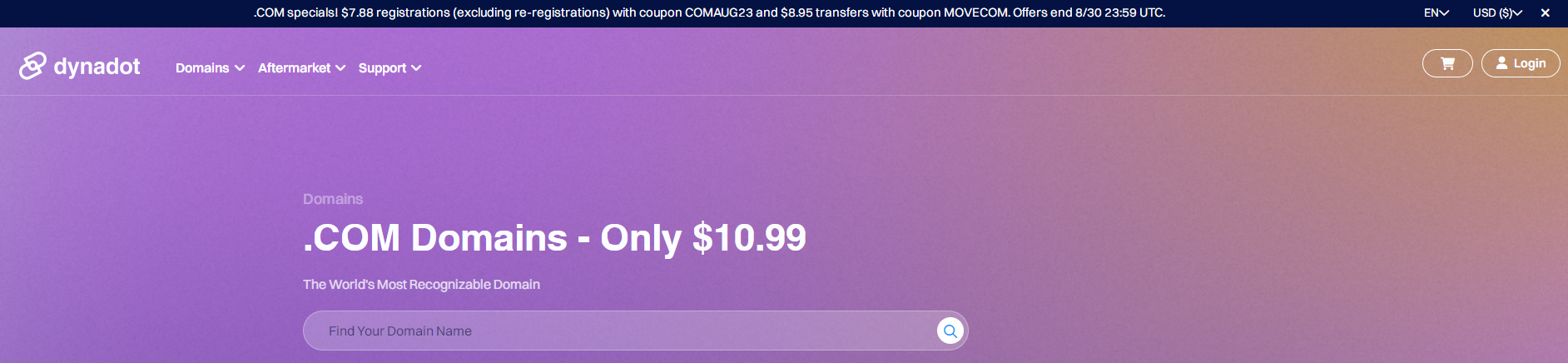This screenshot has height=363, width=1568.
Task: Open the EN language dropdown
Action: pos(1436,13)
